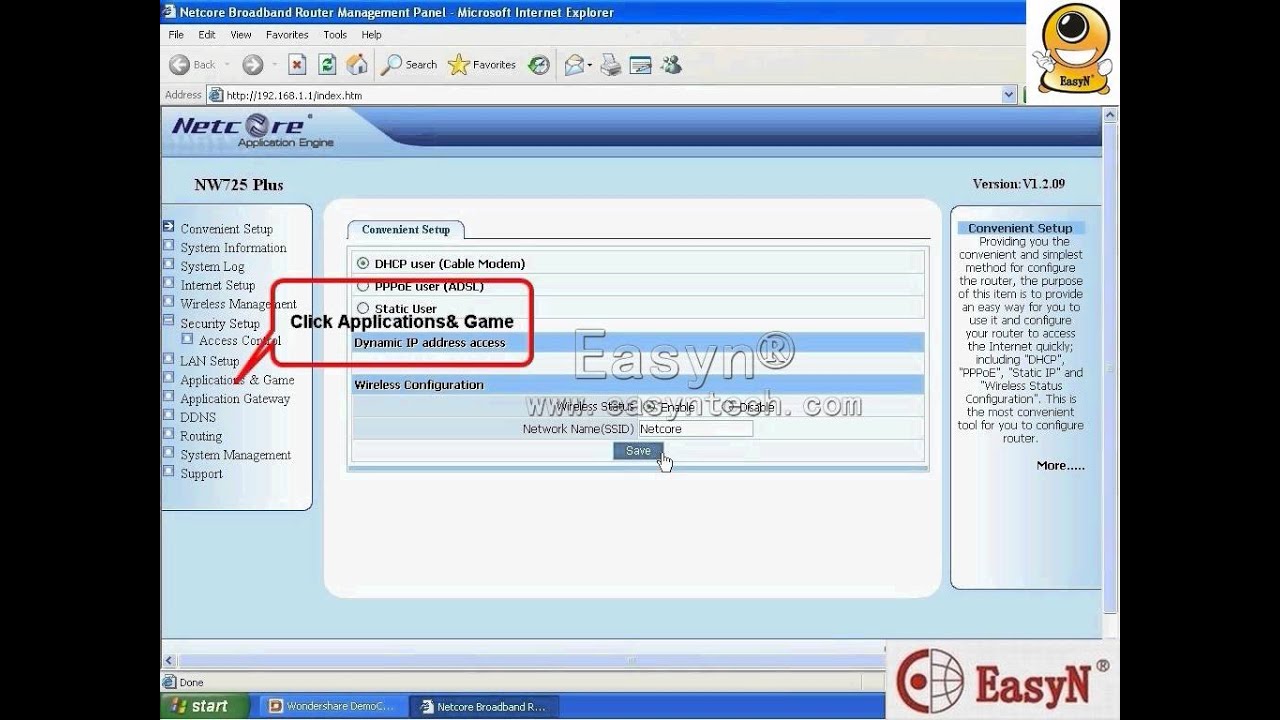Open Access Control under Security Setup

(x=240, y=341)
